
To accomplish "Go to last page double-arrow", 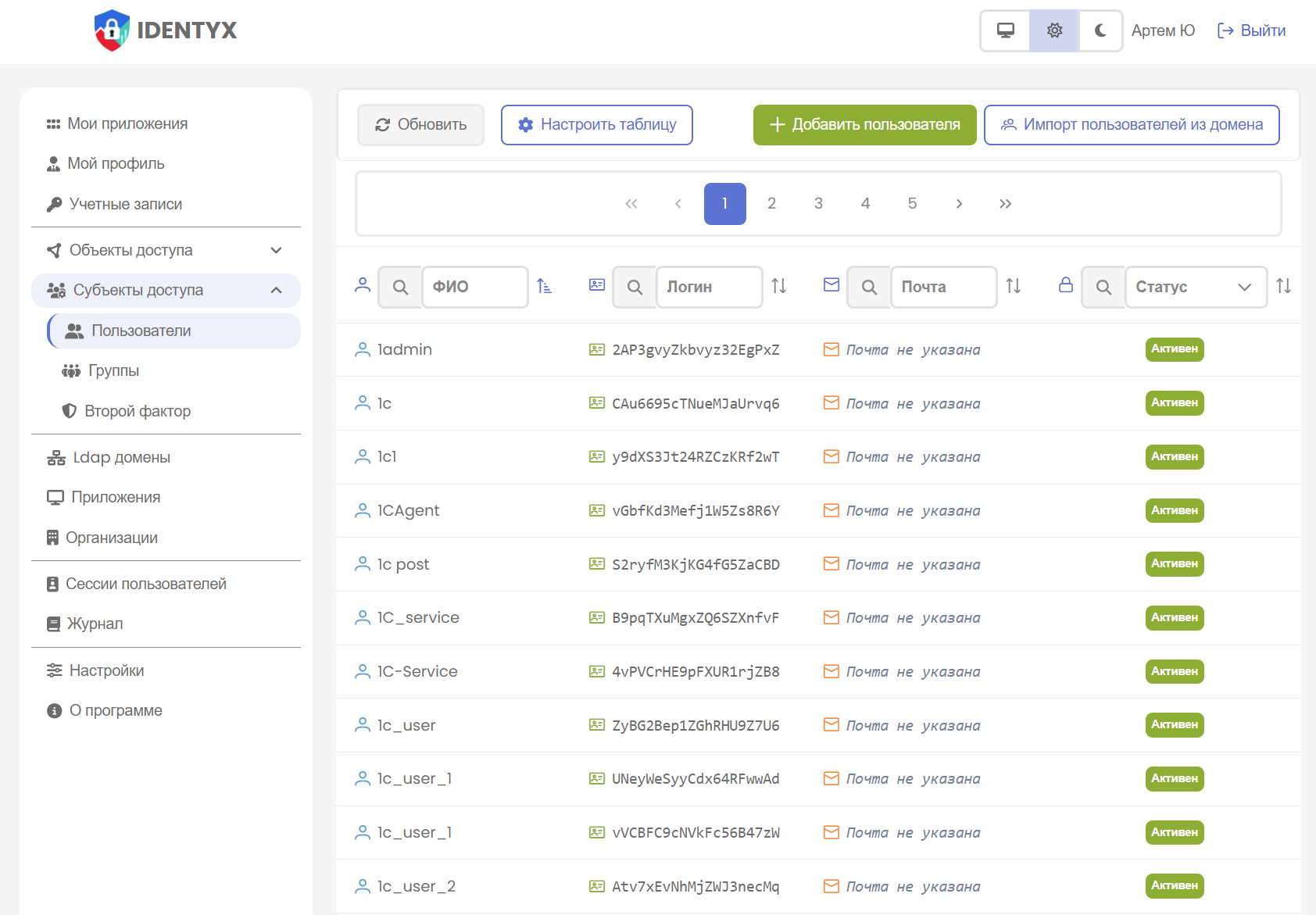I will tap(1006, 204).
